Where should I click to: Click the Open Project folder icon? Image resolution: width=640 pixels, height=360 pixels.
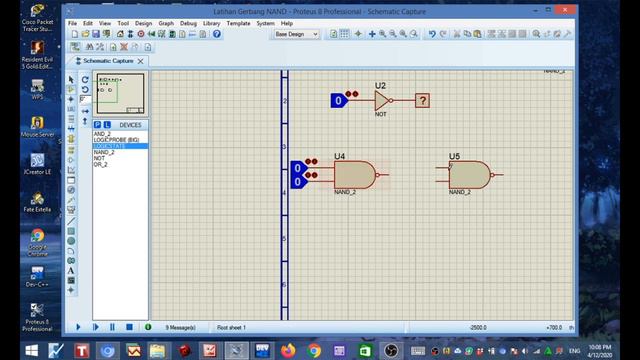tap(85, 34)
